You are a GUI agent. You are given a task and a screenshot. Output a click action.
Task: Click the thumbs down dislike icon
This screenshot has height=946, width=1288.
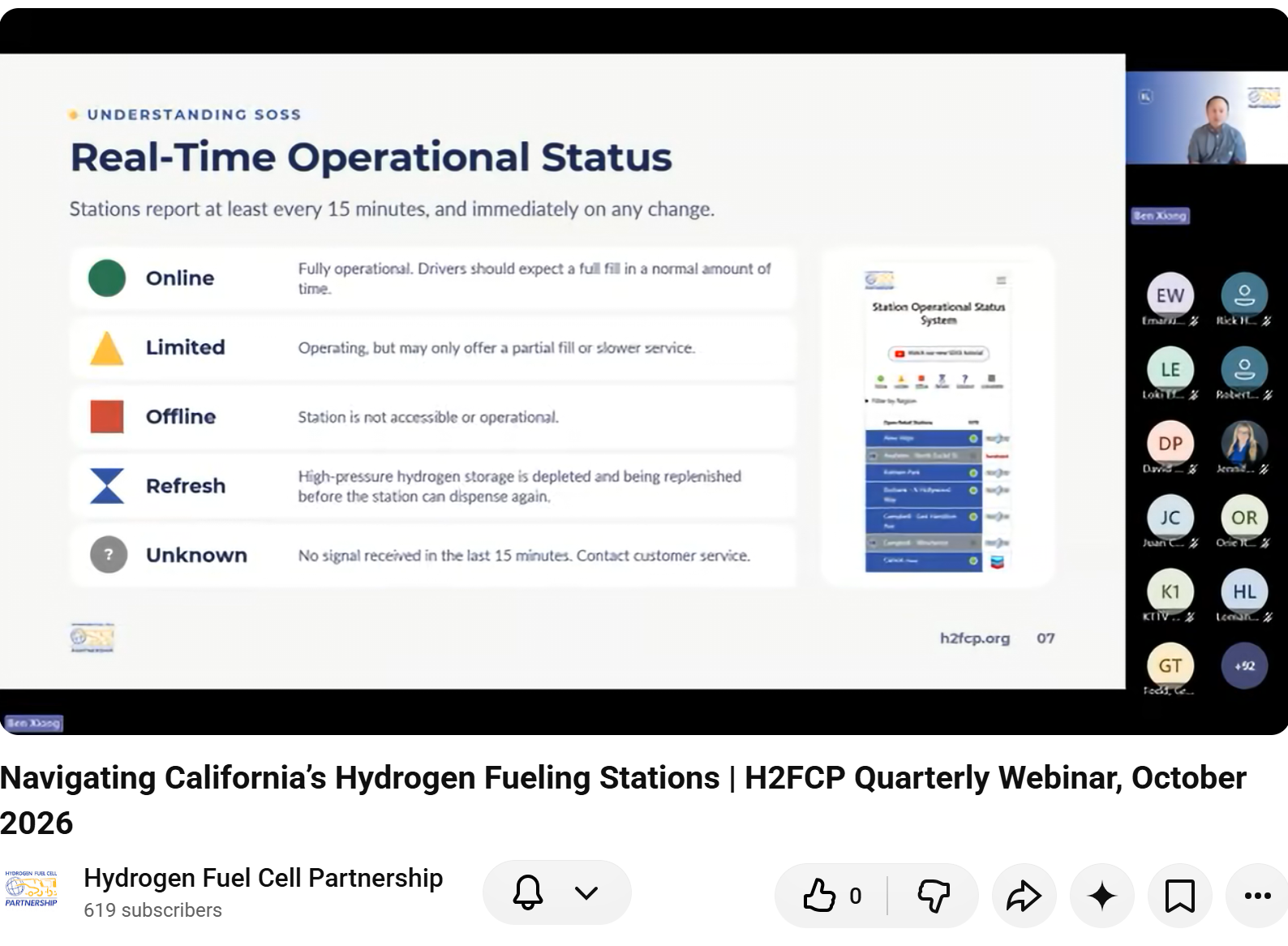(934, 896)
